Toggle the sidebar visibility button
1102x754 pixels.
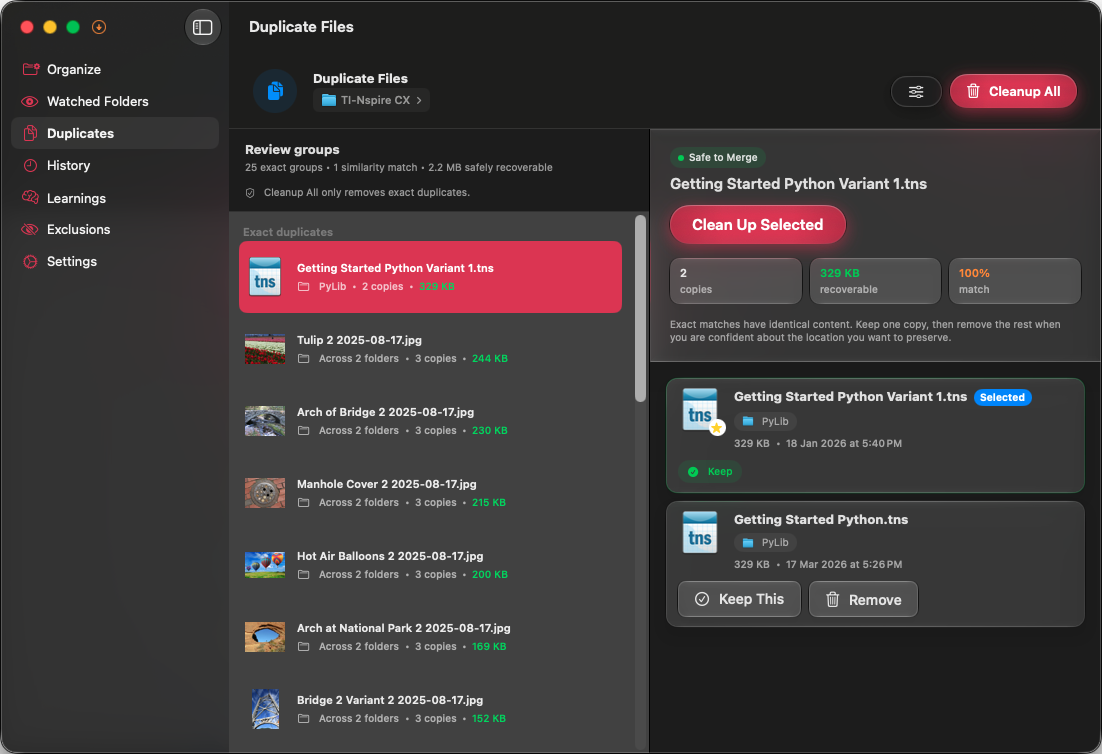[202, 27]
